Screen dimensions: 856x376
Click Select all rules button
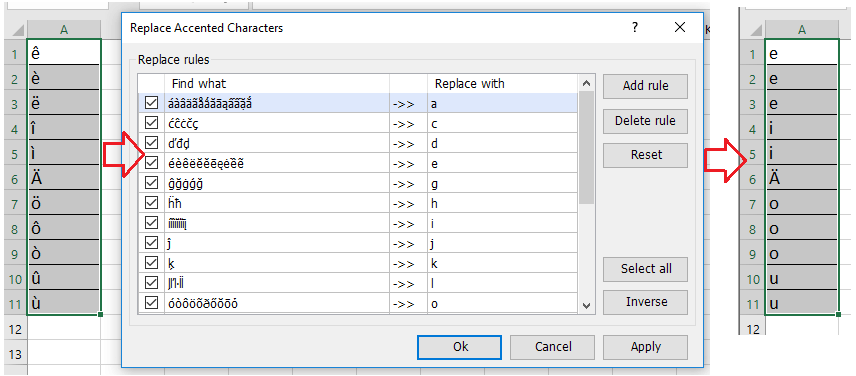pos(645,269)
